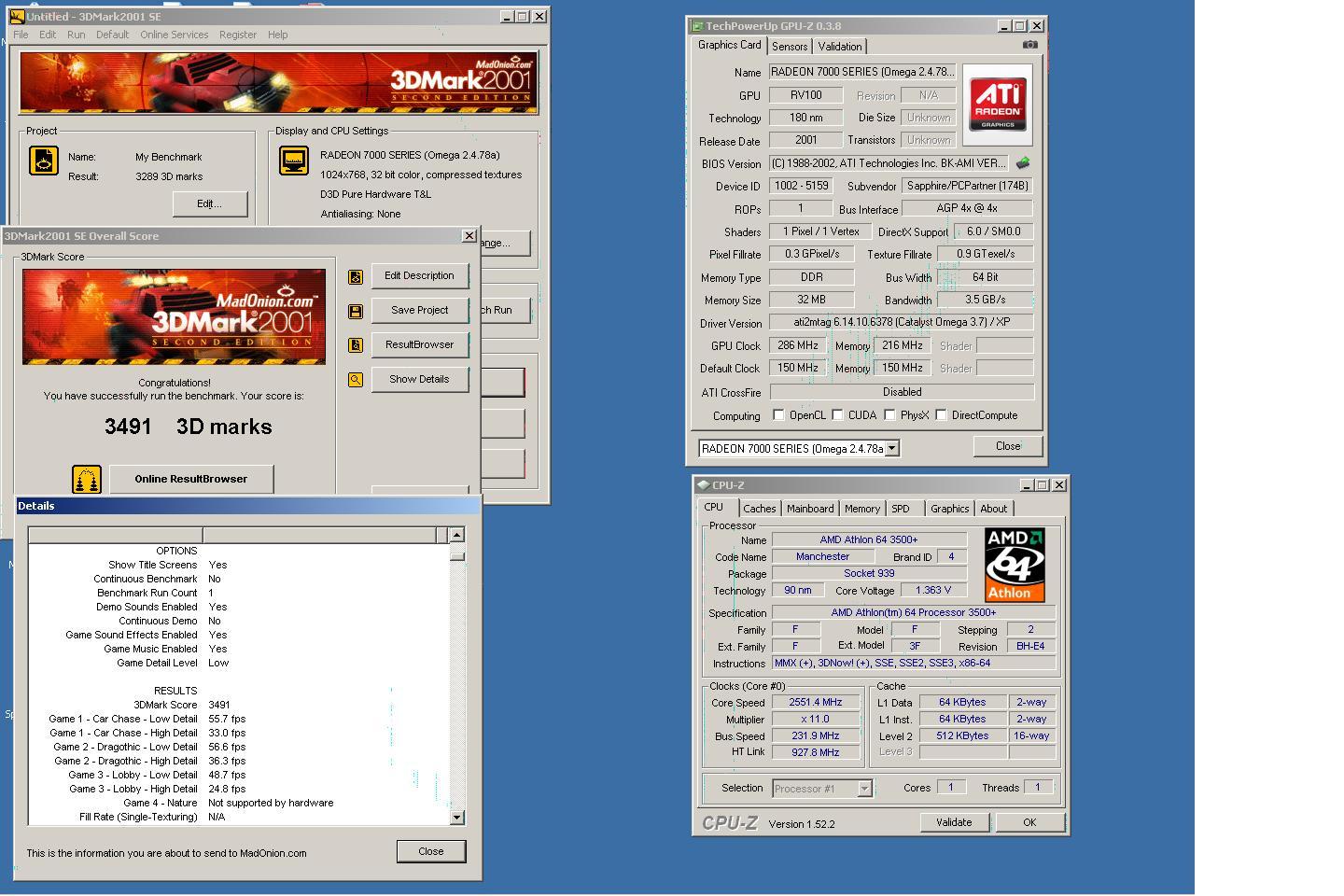
Task: Click the magnifier icon beside Show Details
Action: coord(356,380)
